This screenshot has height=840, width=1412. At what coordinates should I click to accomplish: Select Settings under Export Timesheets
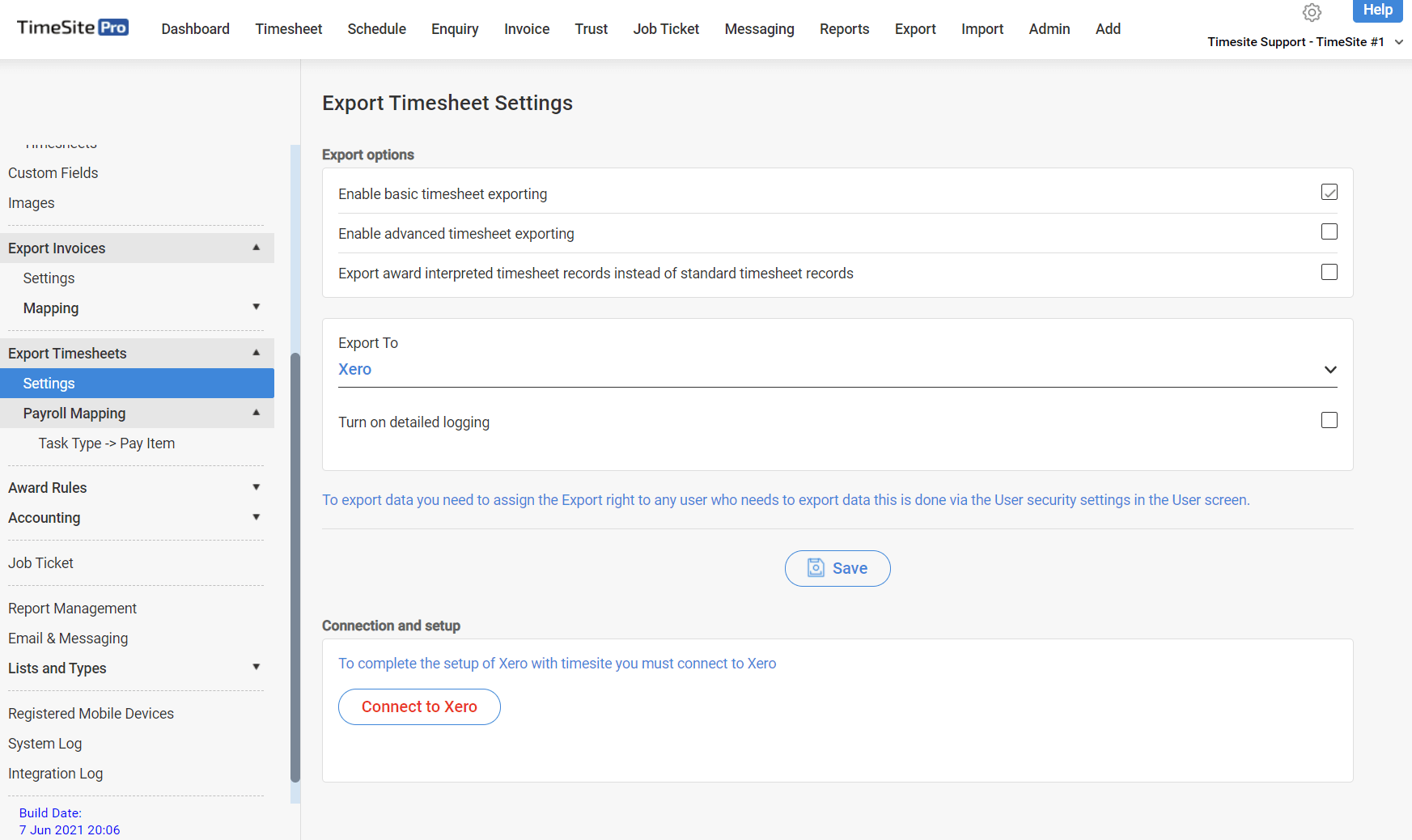pyautogui.click(x=137, y=384)
